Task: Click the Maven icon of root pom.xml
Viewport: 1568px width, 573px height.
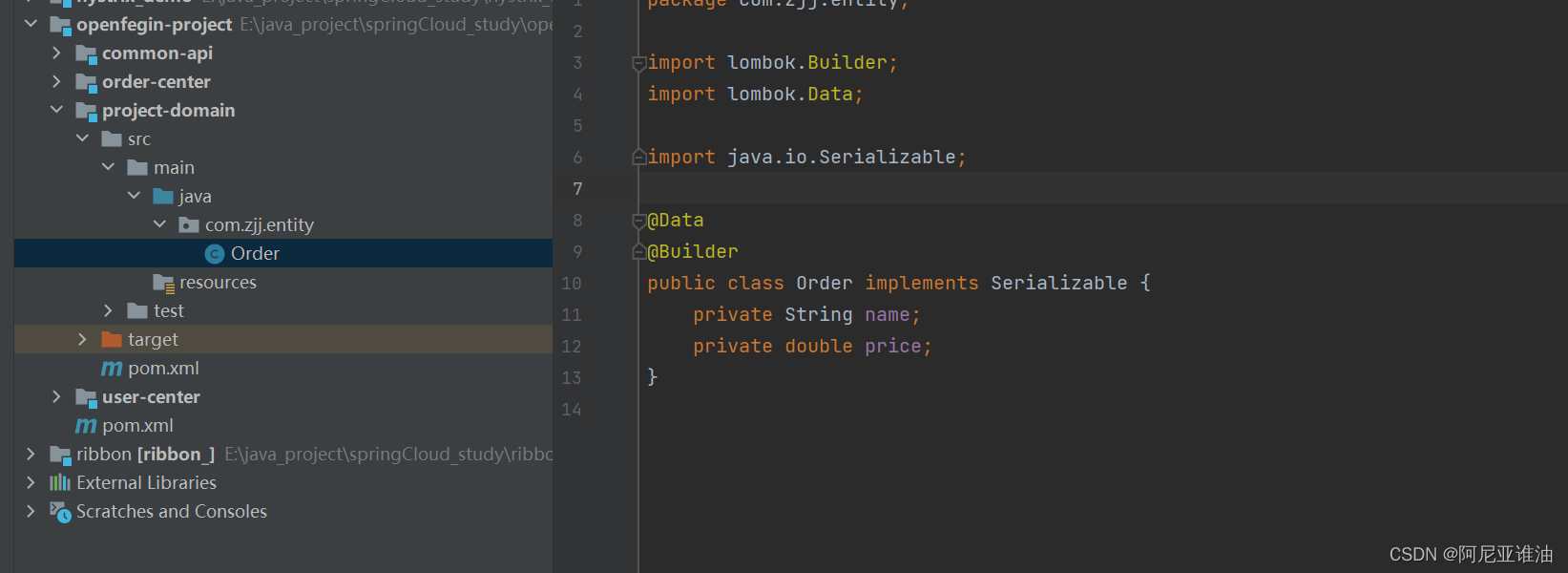Action: [86, 425]
